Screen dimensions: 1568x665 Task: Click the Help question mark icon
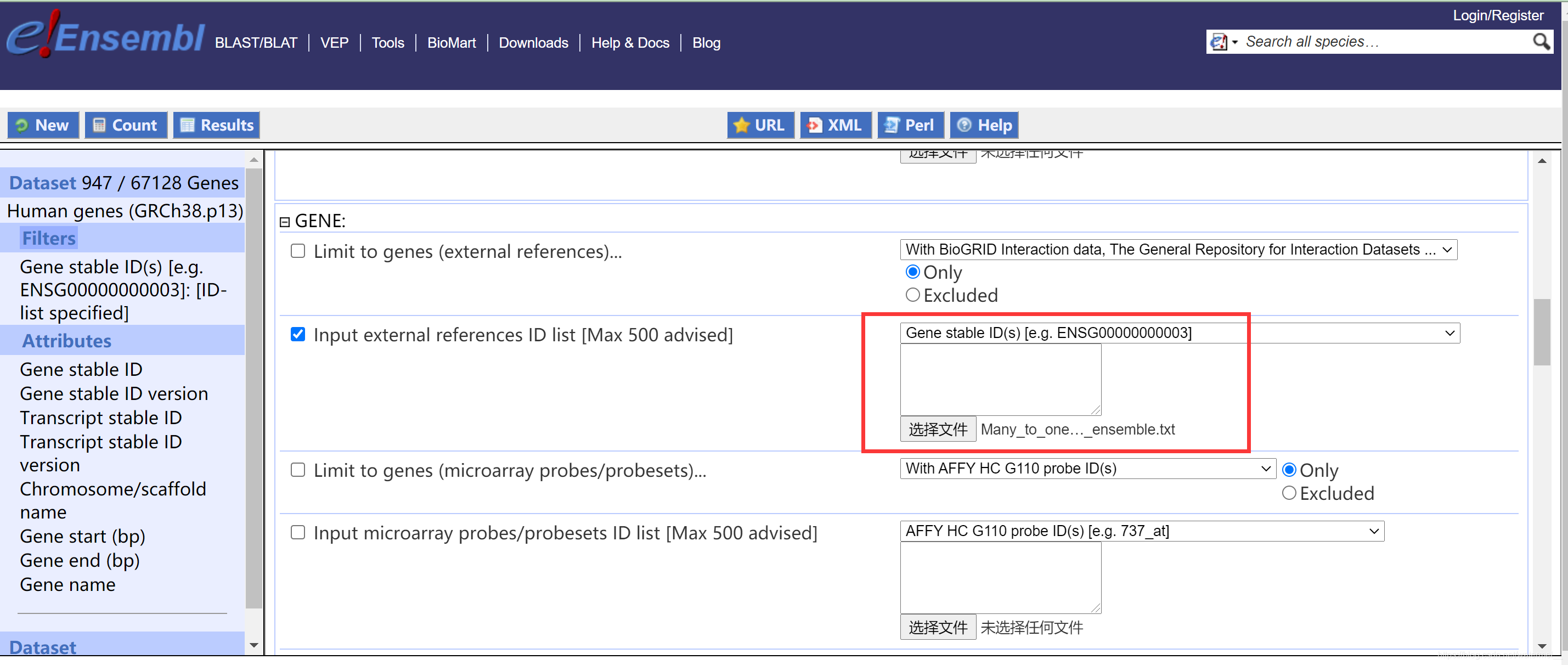(963, 126)
